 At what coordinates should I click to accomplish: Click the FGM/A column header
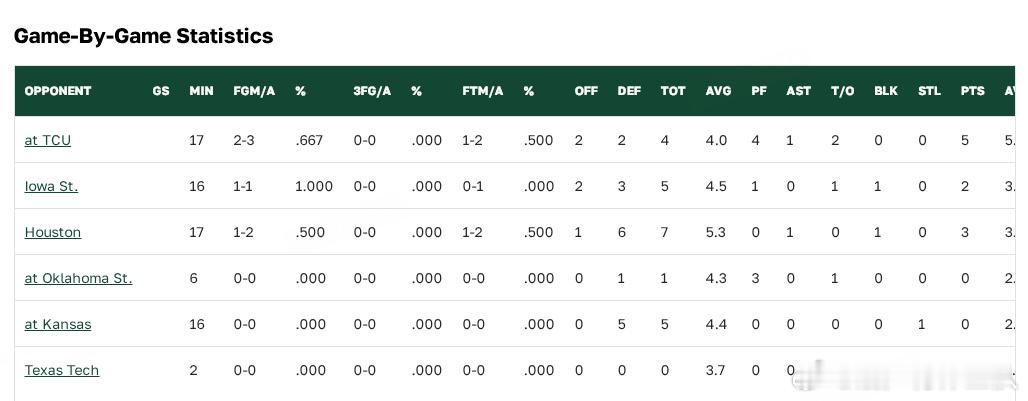tap(254, 91)
